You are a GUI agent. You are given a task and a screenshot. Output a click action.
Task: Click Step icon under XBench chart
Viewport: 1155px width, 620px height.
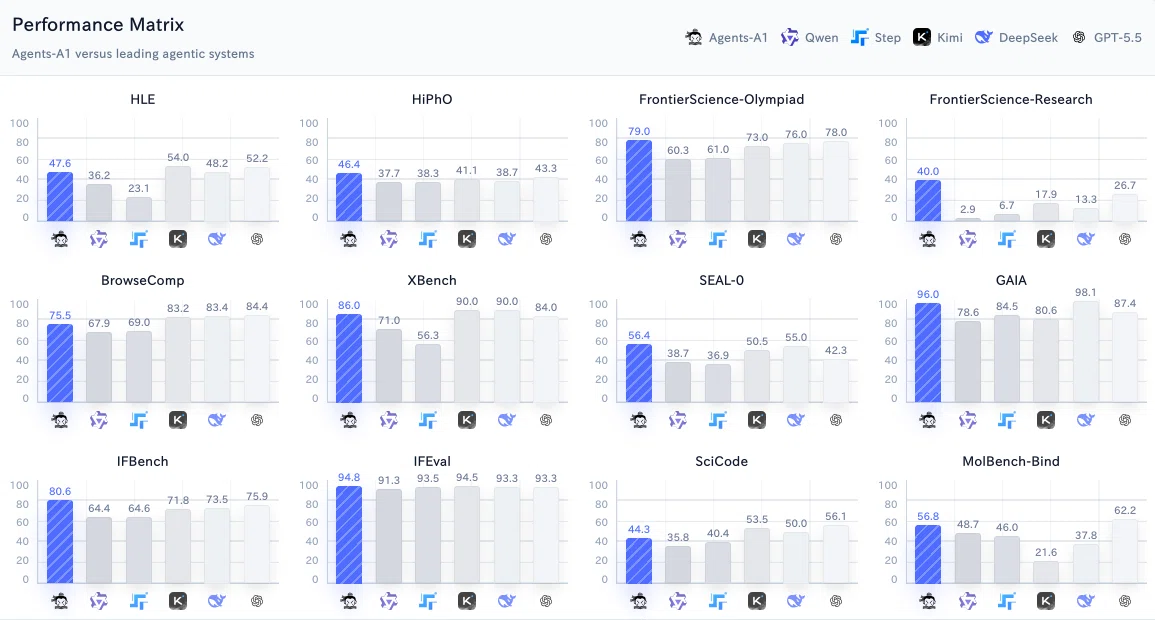click(x=428, y=420)
